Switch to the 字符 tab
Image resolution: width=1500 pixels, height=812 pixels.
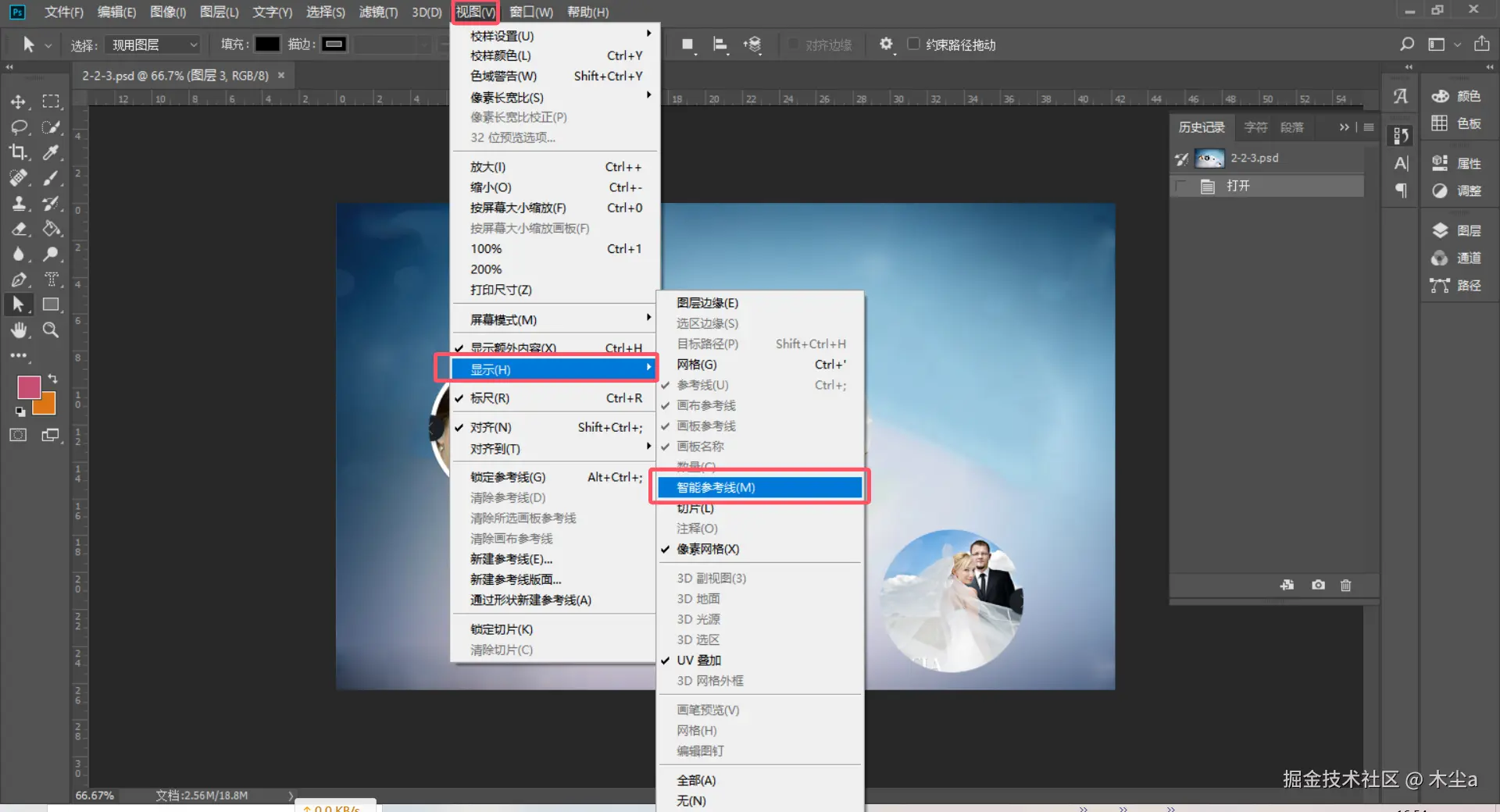1255,127
